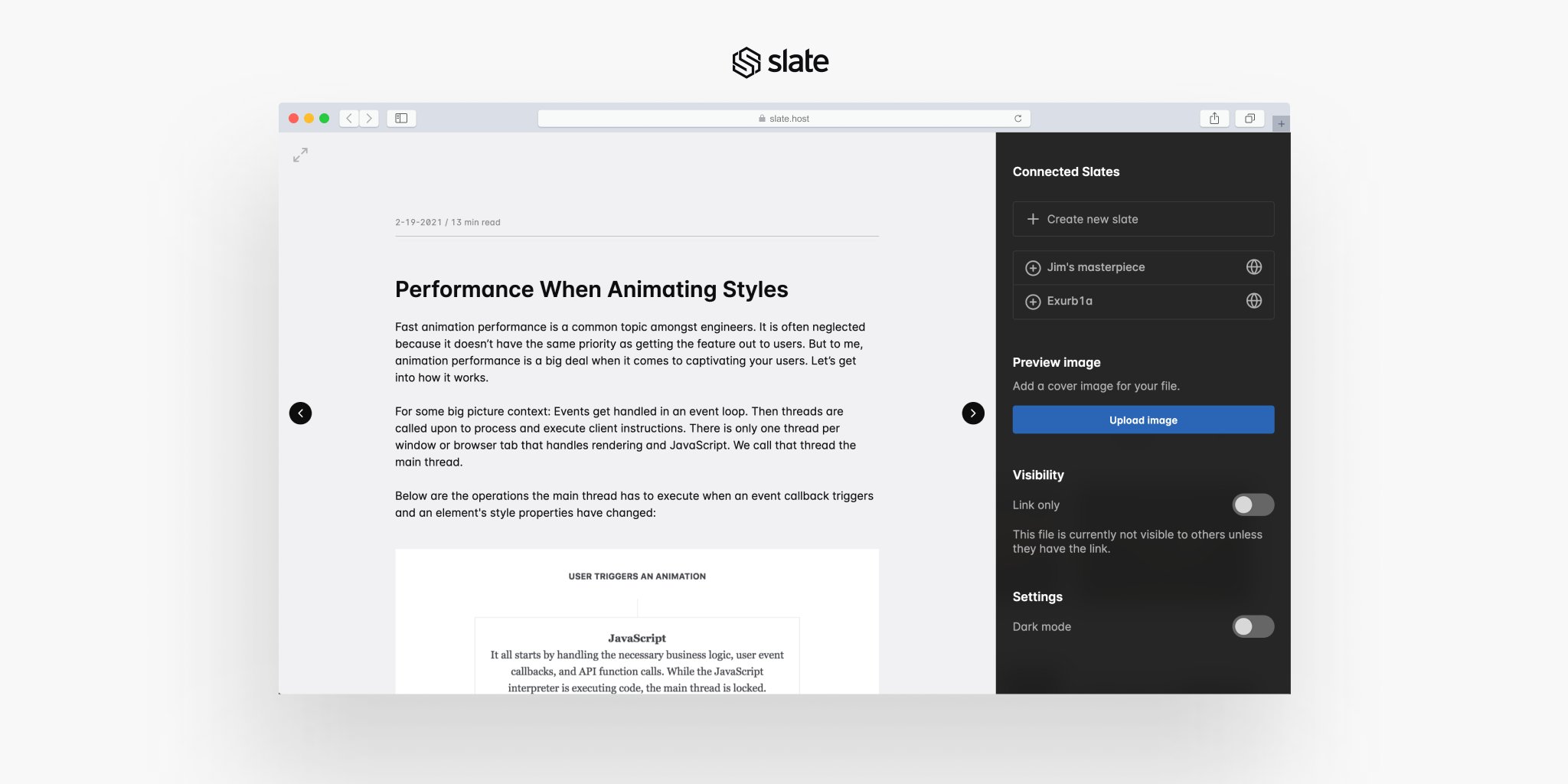The height and width of the screenshot is (784, 1568).
Task: Click the Visibility heading
Action: tap(1038, 475)
